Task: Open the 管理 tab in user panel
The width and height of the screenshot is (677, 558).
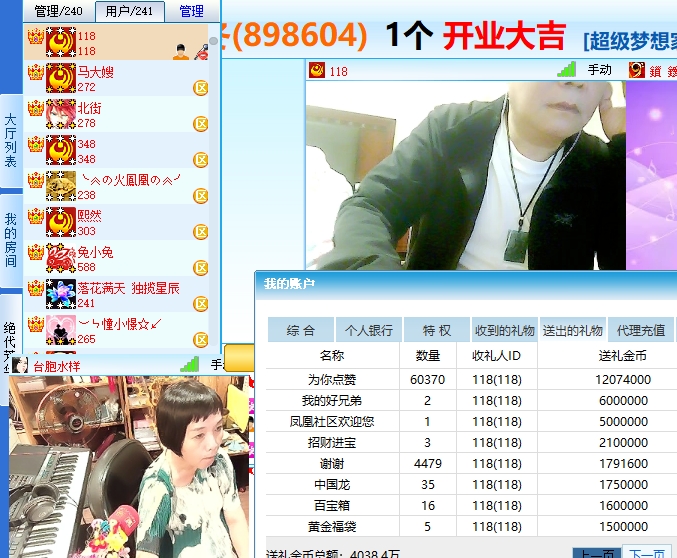Action: click(191, 11)
